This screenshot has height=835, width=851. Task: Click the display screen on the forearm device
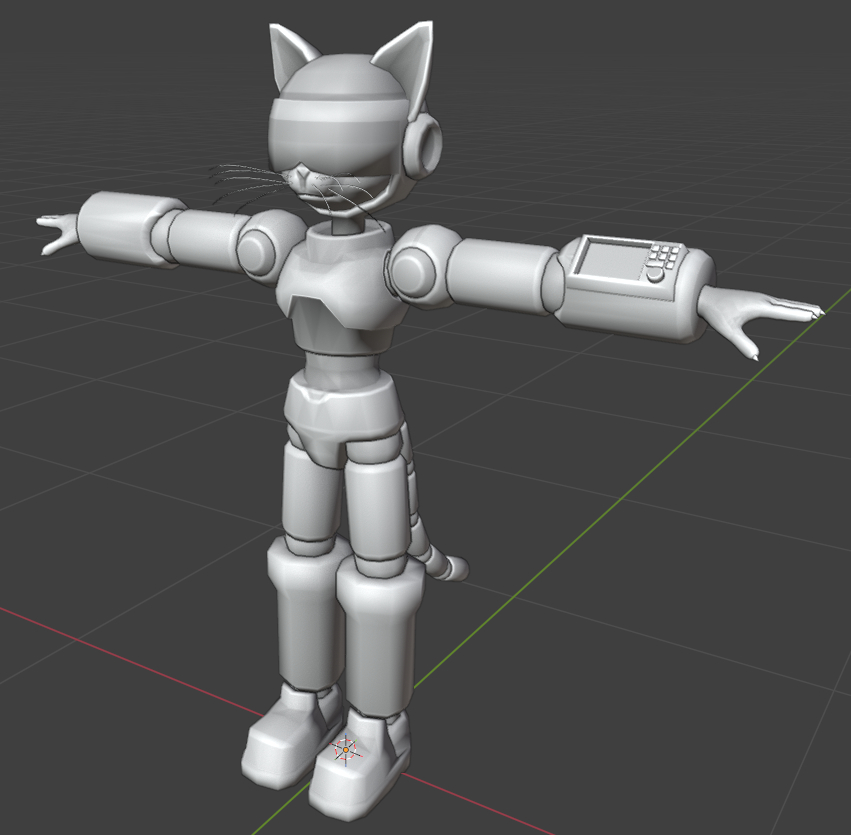pos(613,259)
